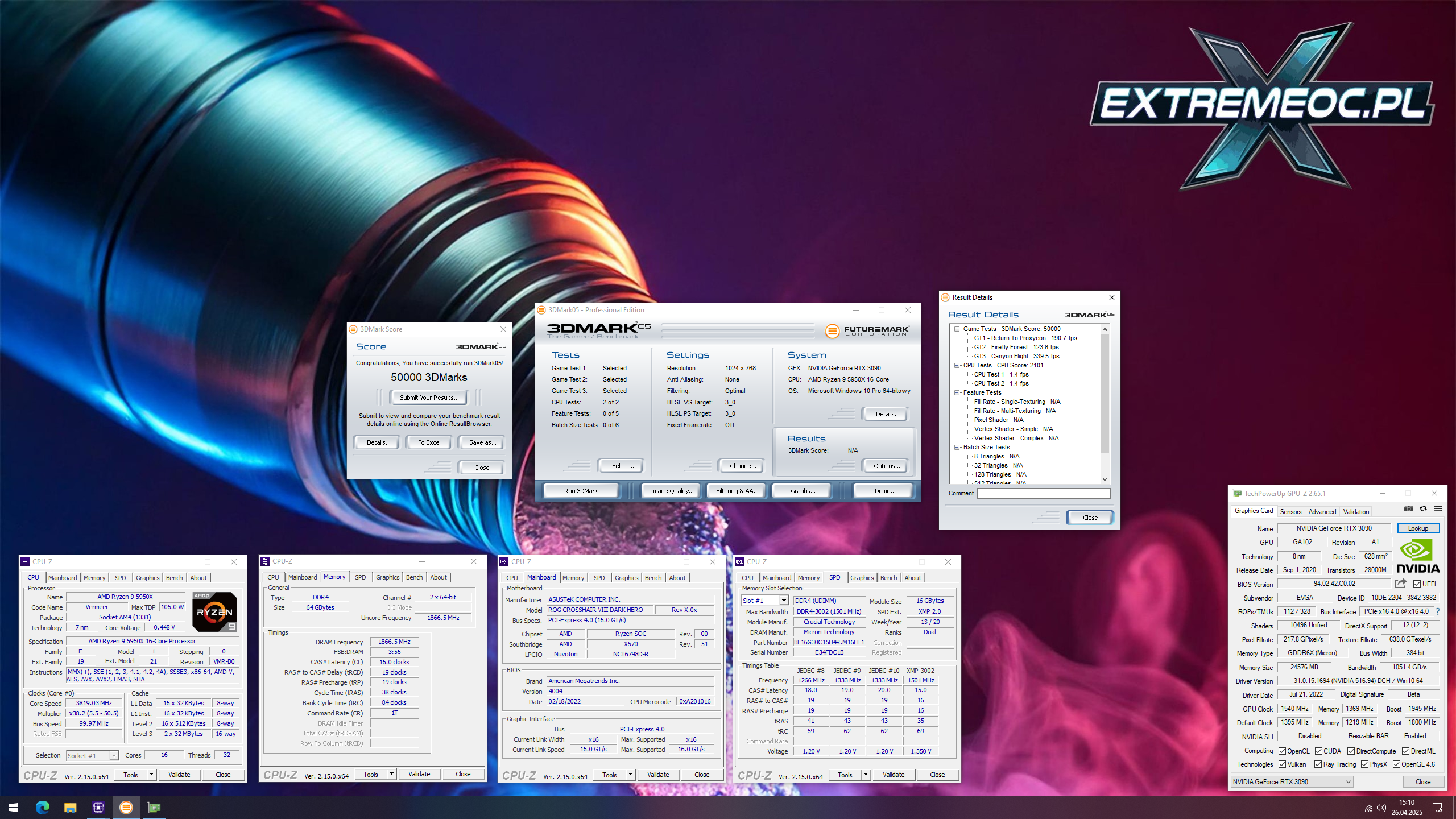Image resolution: width=1456 pixels, height=819 pixels.
Task: Click the Result Details window title icon
Action: click(945, 297)
